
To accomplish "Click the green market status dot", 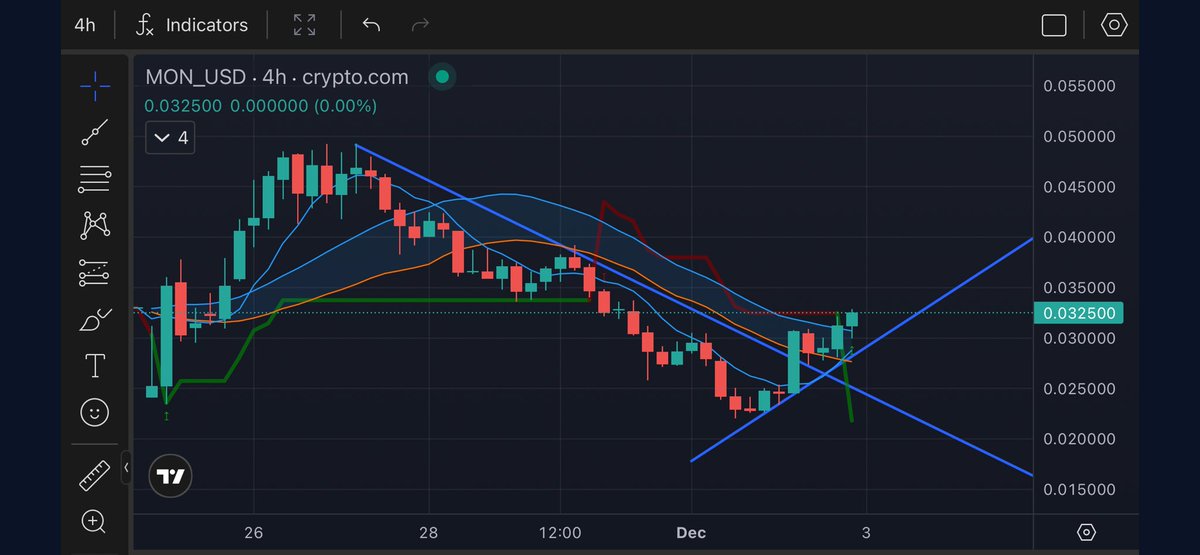I will (442, 77).
